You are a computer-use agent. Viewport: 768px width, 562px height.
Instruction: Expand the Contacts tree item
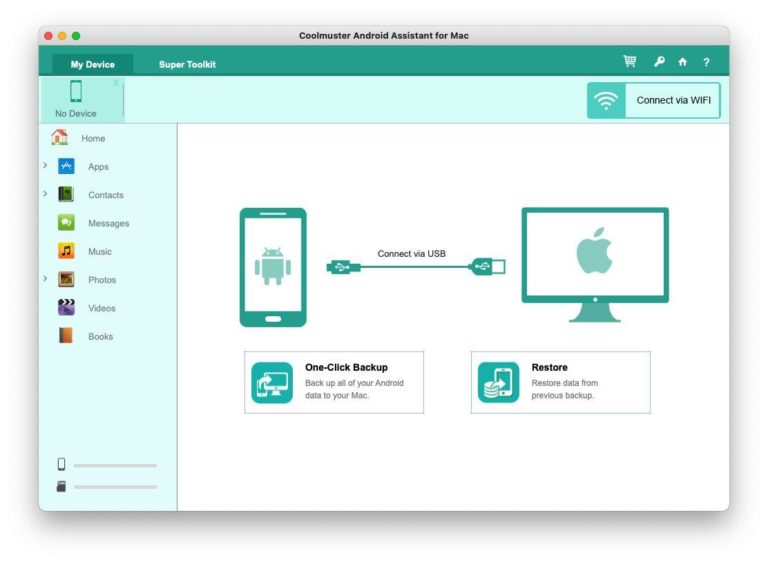45,193
